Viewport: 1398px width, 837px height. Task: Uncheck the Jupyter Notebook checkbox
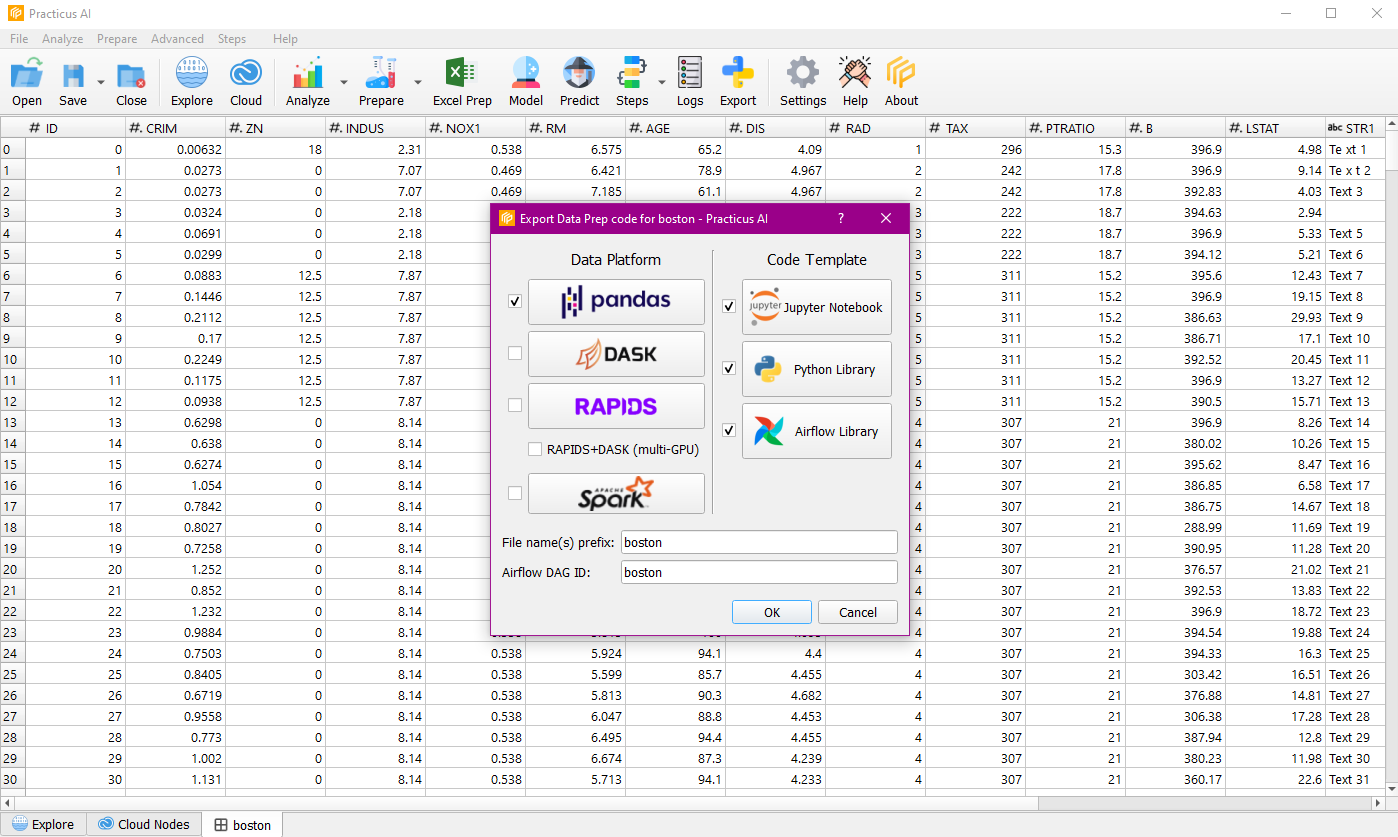coord(729,306)
